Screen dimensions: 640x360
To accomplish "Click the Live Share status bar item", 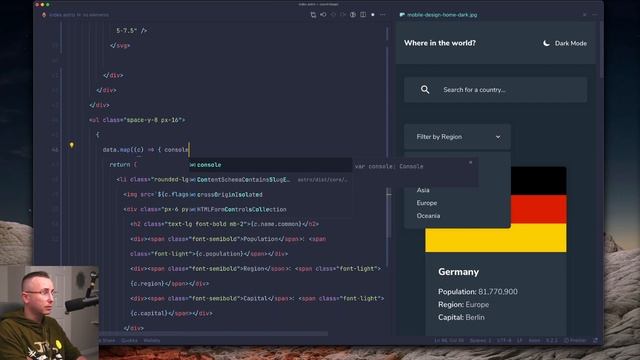I will [x=108, y=340].
